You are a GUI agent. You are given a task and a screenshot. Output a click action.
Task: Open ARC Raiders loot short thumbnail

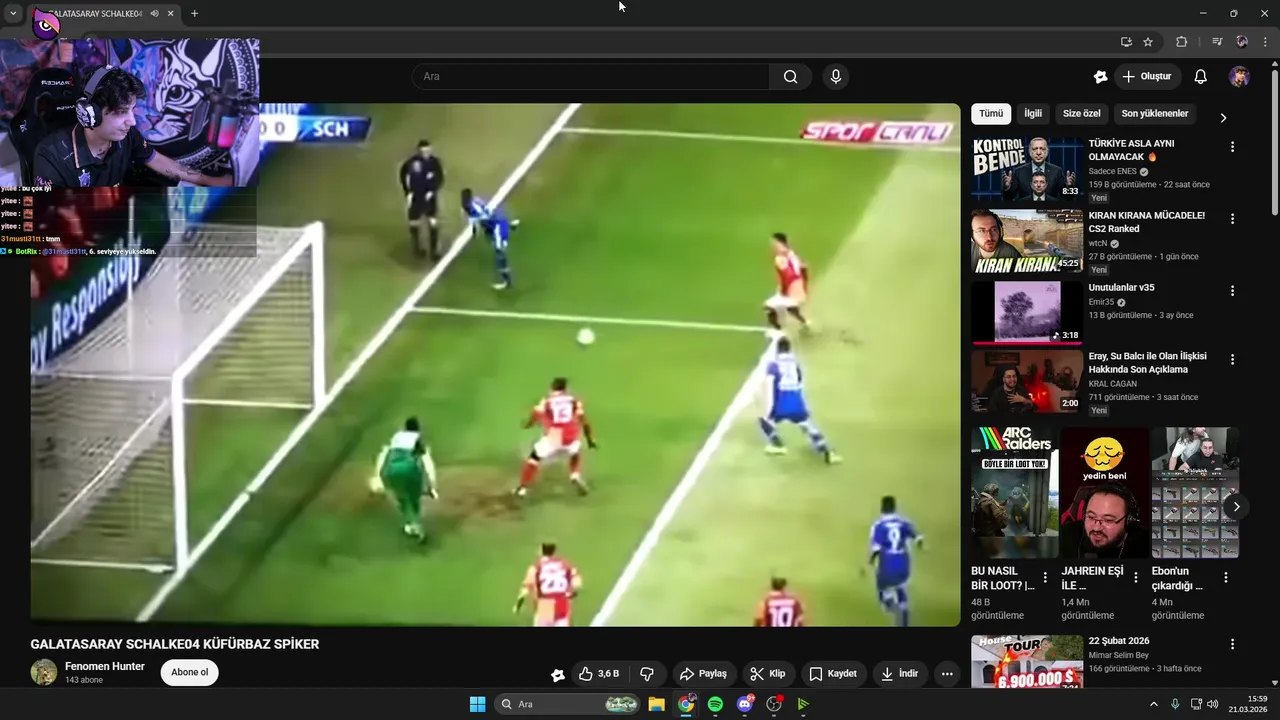[1015, 493]
